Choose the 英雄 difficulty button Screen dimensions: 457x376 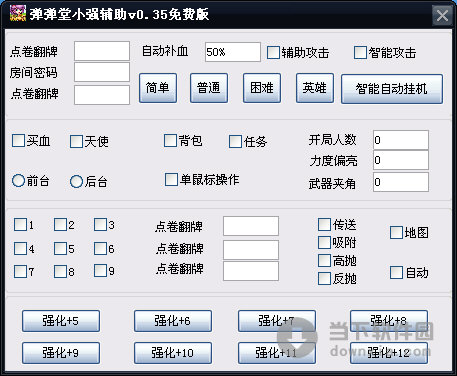click(315, 88)
